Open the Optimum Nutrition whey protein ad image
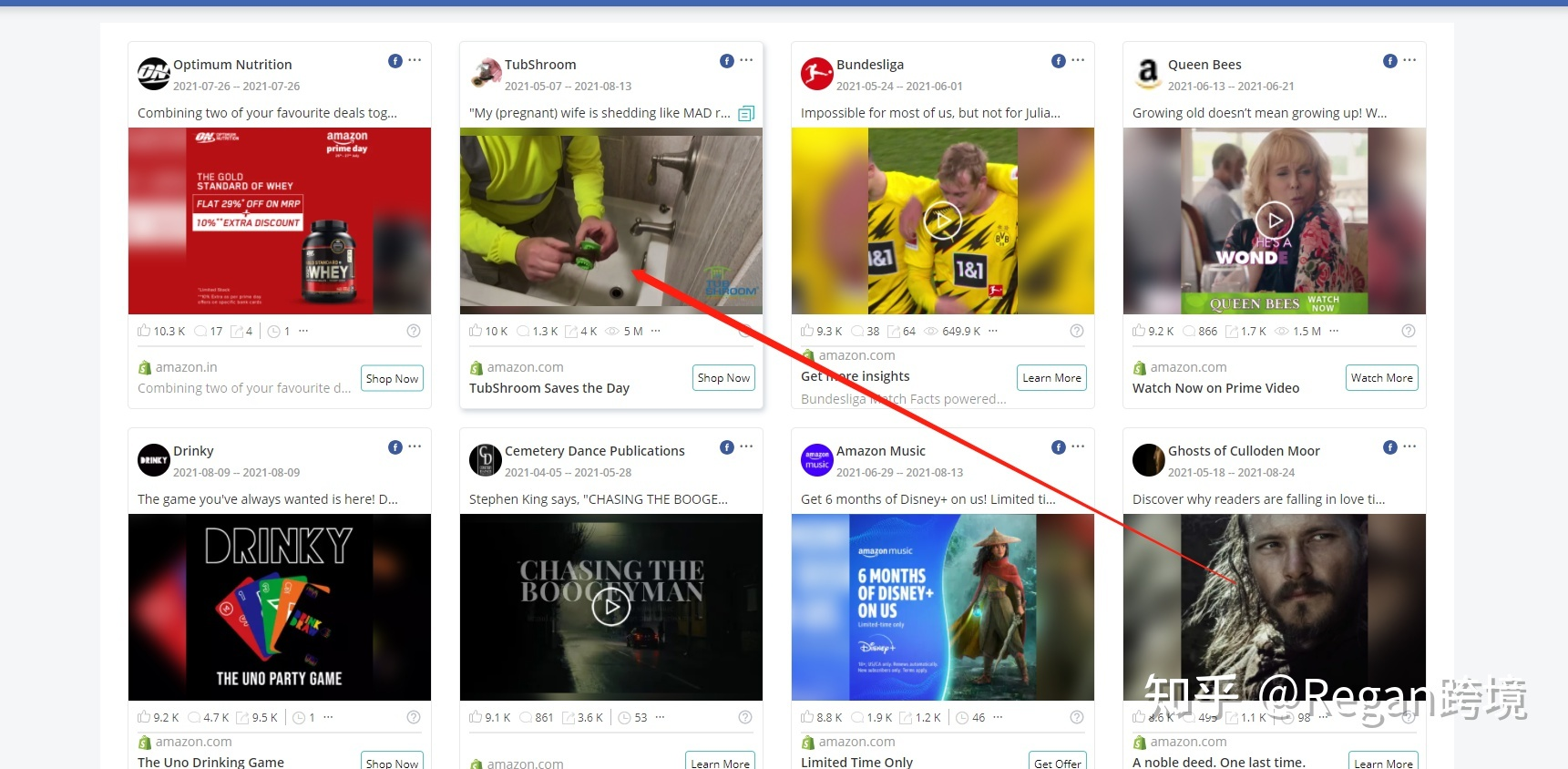This screenshot has width=1568, height=769. tap(280, 220)
